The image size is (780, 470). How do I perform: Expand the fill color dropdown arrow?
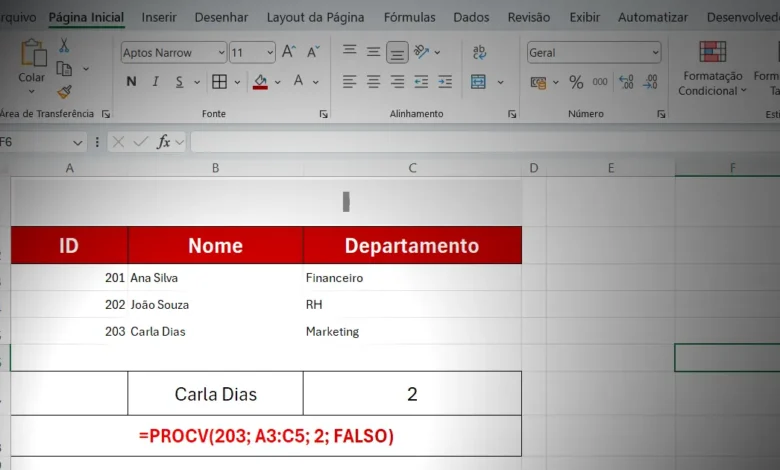pyautogui.click(x=278, y=82)
